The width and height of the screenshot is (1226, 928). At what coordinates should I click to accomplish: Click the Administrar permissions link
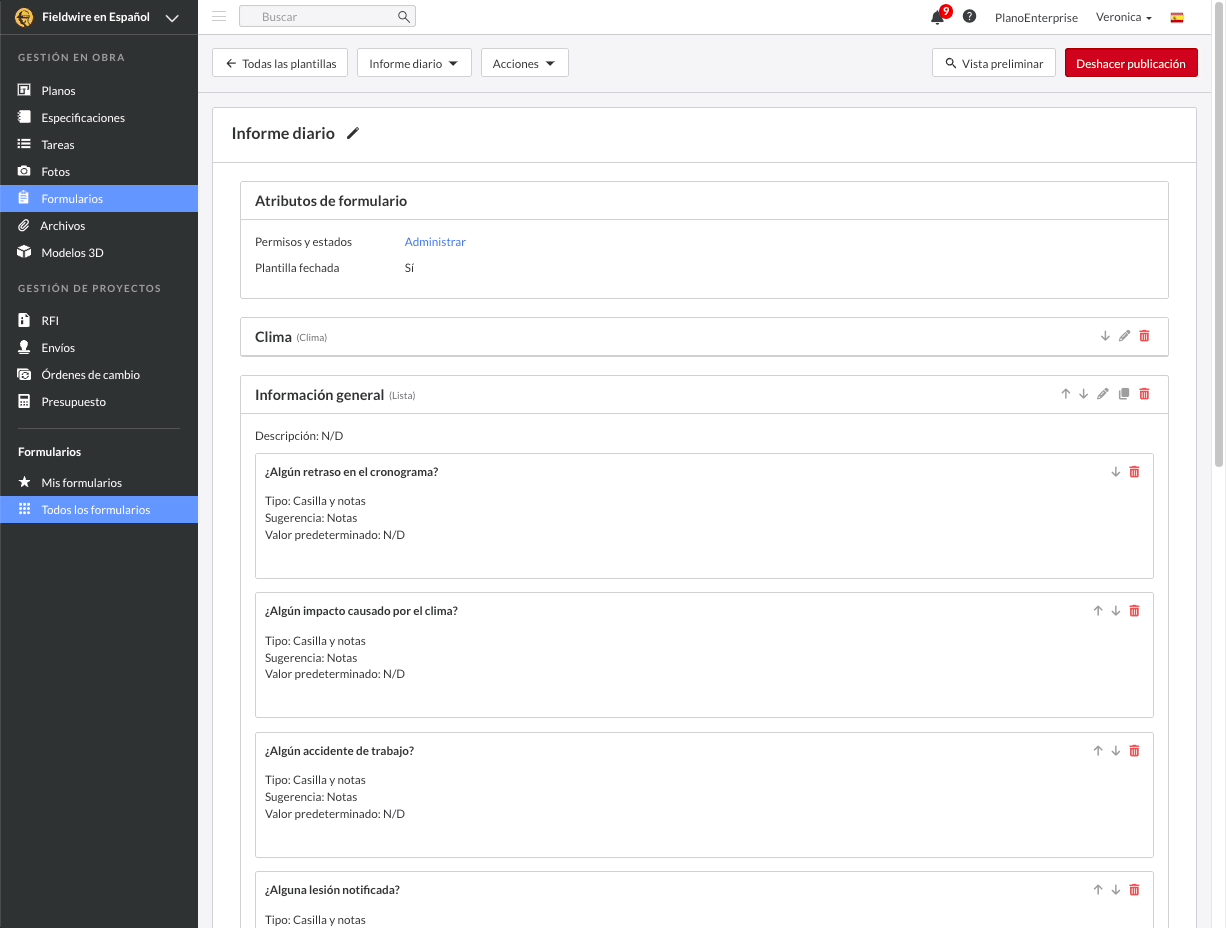click(435, 242)
